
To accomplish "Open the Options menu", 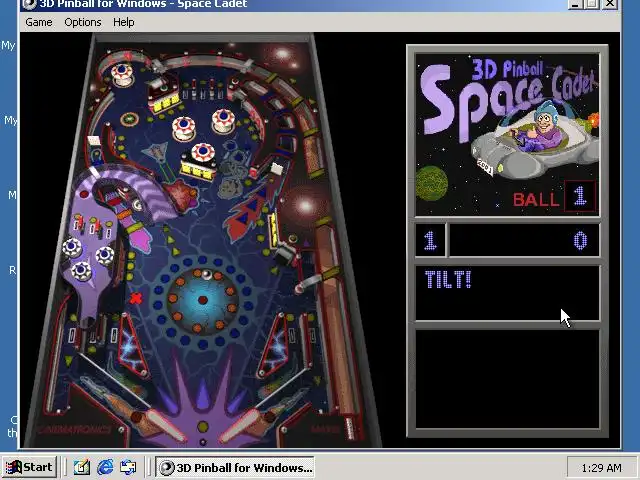I will click(x=83, y=22).
